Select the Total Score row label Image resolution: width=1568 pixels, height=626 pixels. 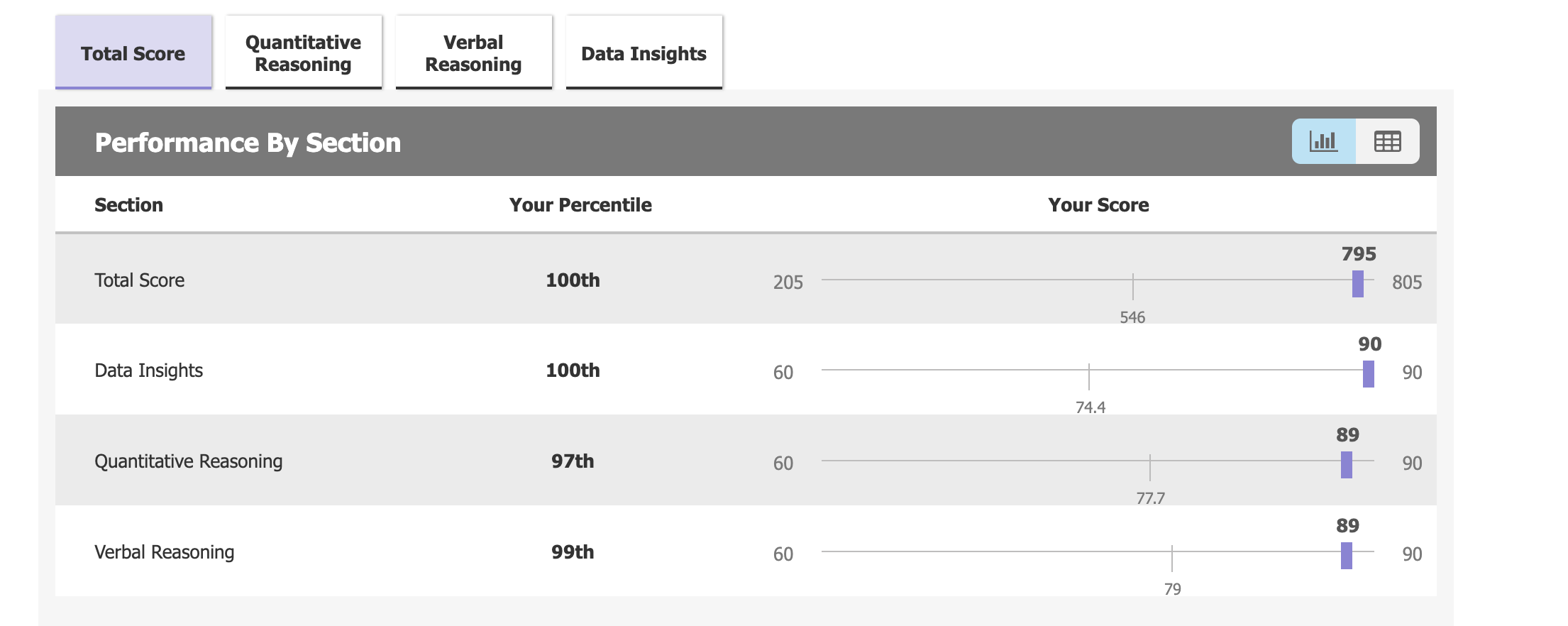point(140,280)
